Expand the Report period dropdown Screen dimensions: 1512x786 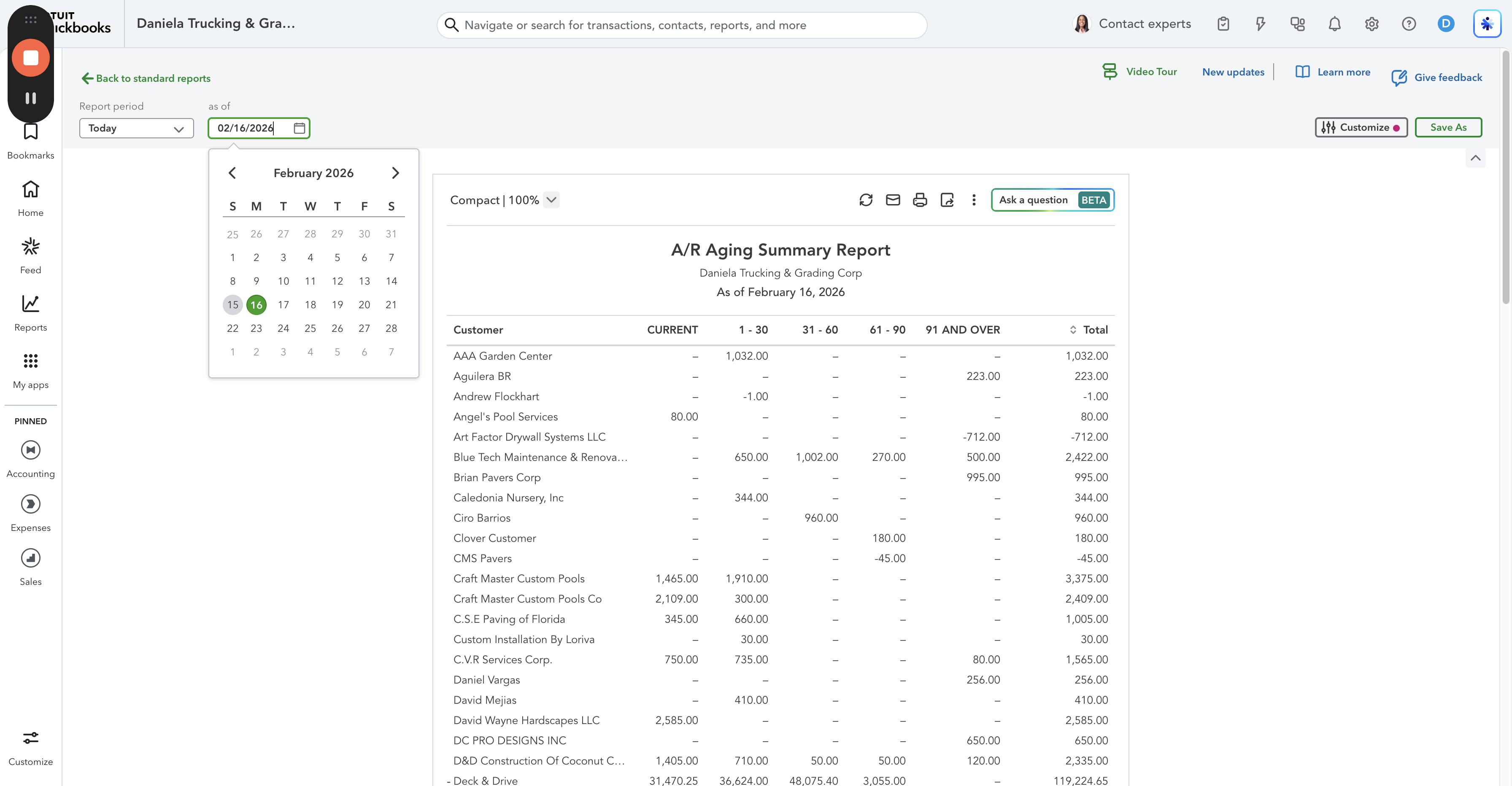pyautogui.click(x=136, y=128)
